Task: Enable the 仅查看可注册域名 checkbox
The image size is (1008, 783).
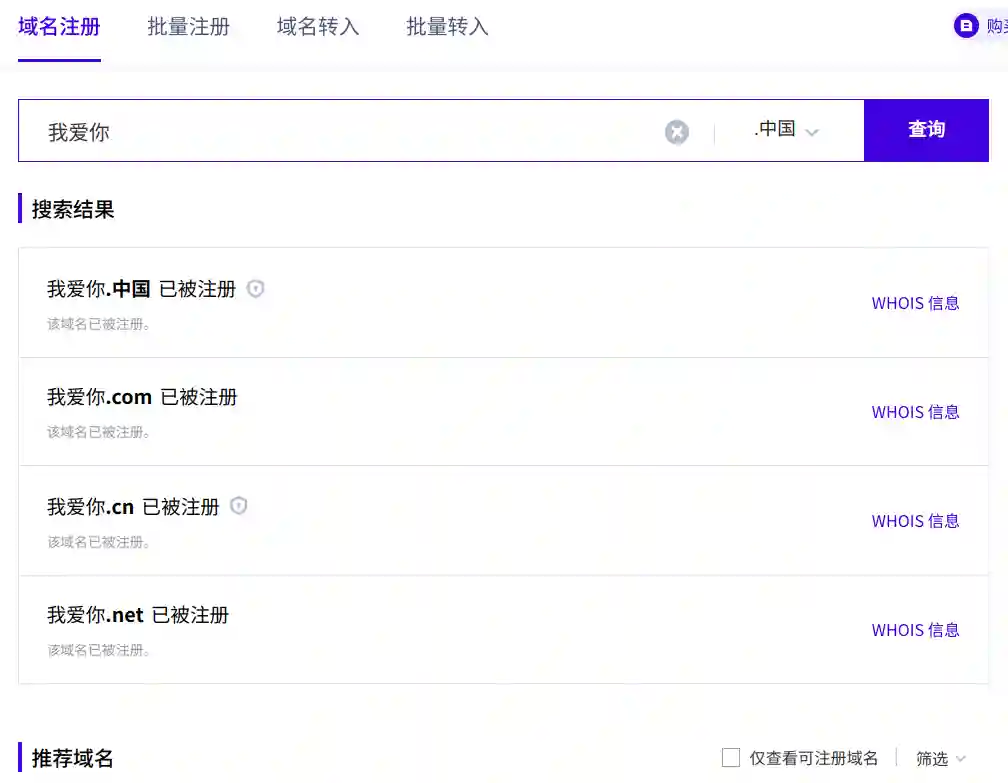Action: click(x=733, y=758)
